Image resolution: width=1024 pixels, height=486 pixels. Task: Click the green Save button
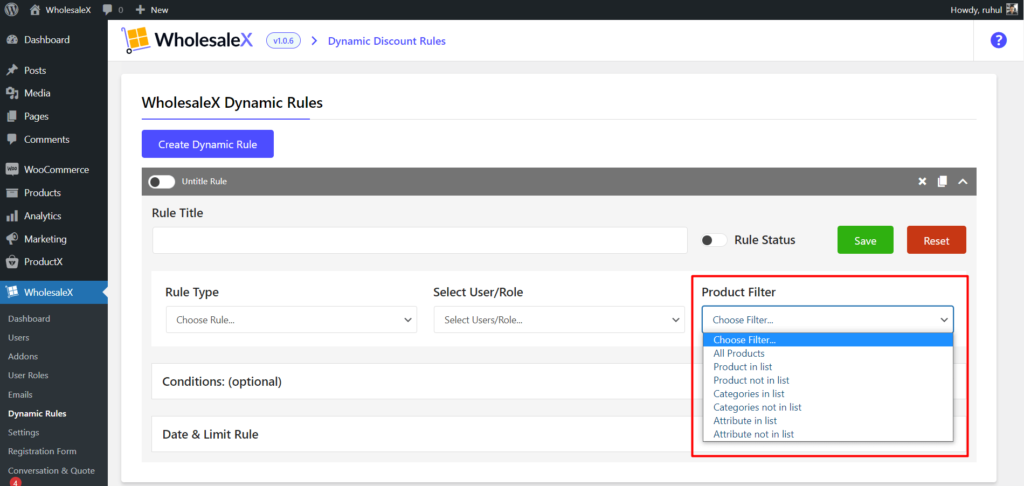click(x=865, y=240)
